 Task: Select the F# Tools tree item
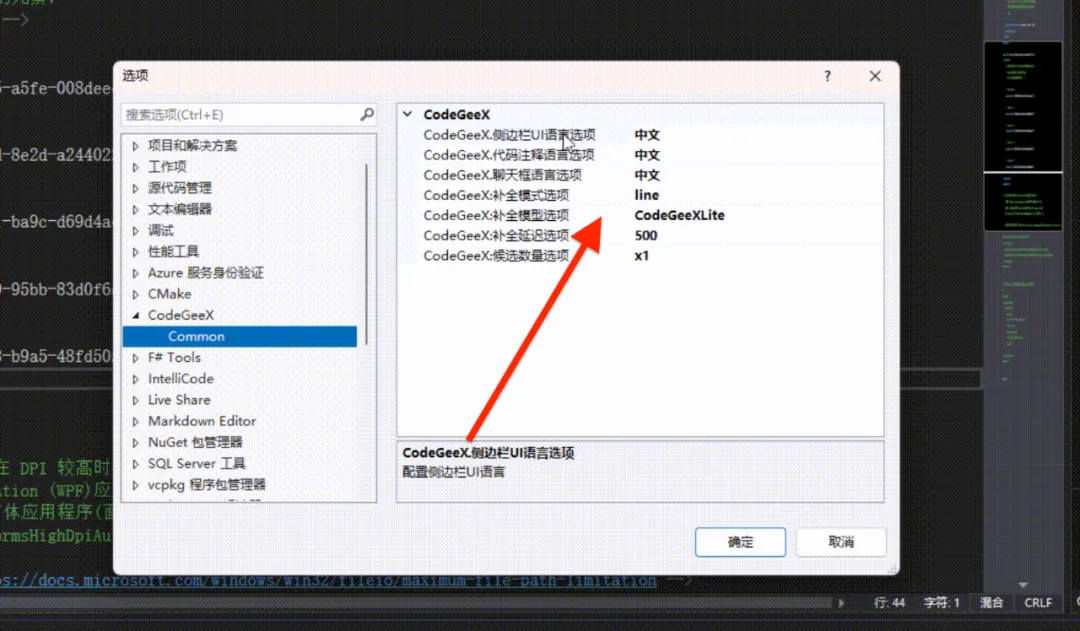pyautogui.click(x=174, y=357)
